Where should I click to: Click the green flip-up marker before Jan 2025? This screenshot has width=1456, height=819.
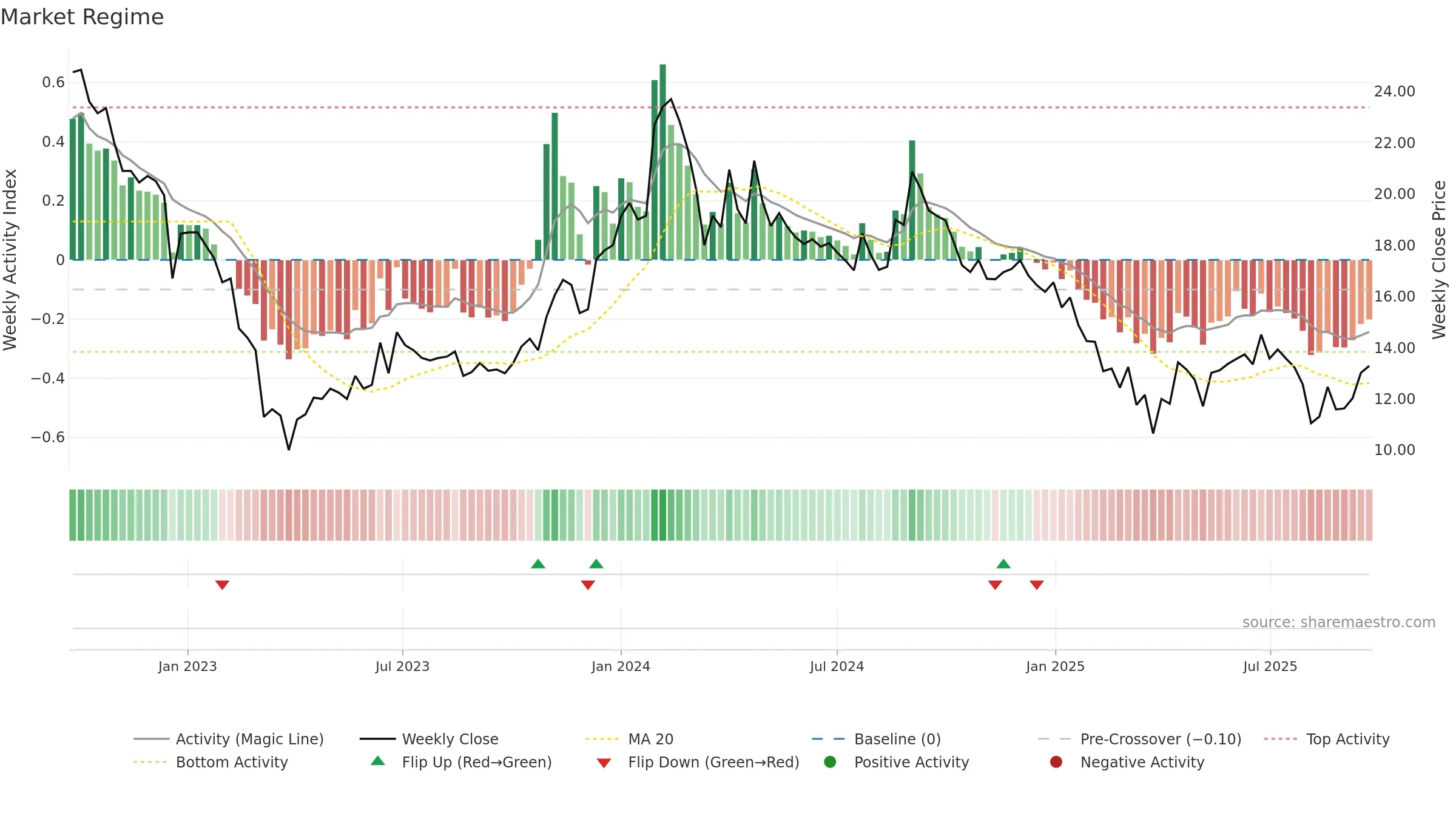pyautogui.click(x=1003, y=564)
